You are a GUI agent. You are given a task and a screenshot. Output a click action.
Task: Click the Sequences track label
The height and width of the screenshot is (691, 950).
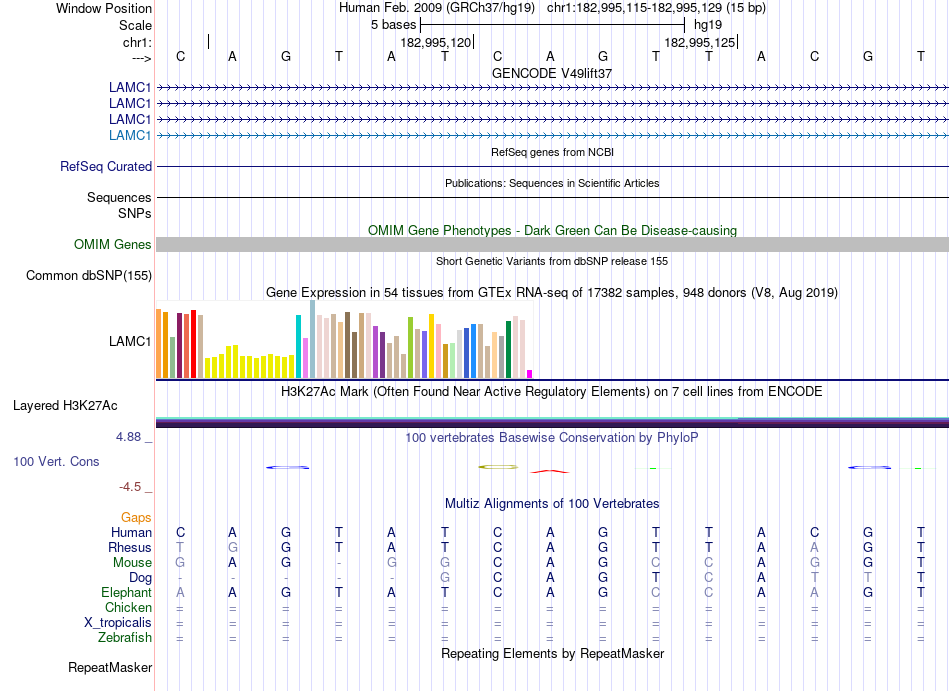pos(119,197)
